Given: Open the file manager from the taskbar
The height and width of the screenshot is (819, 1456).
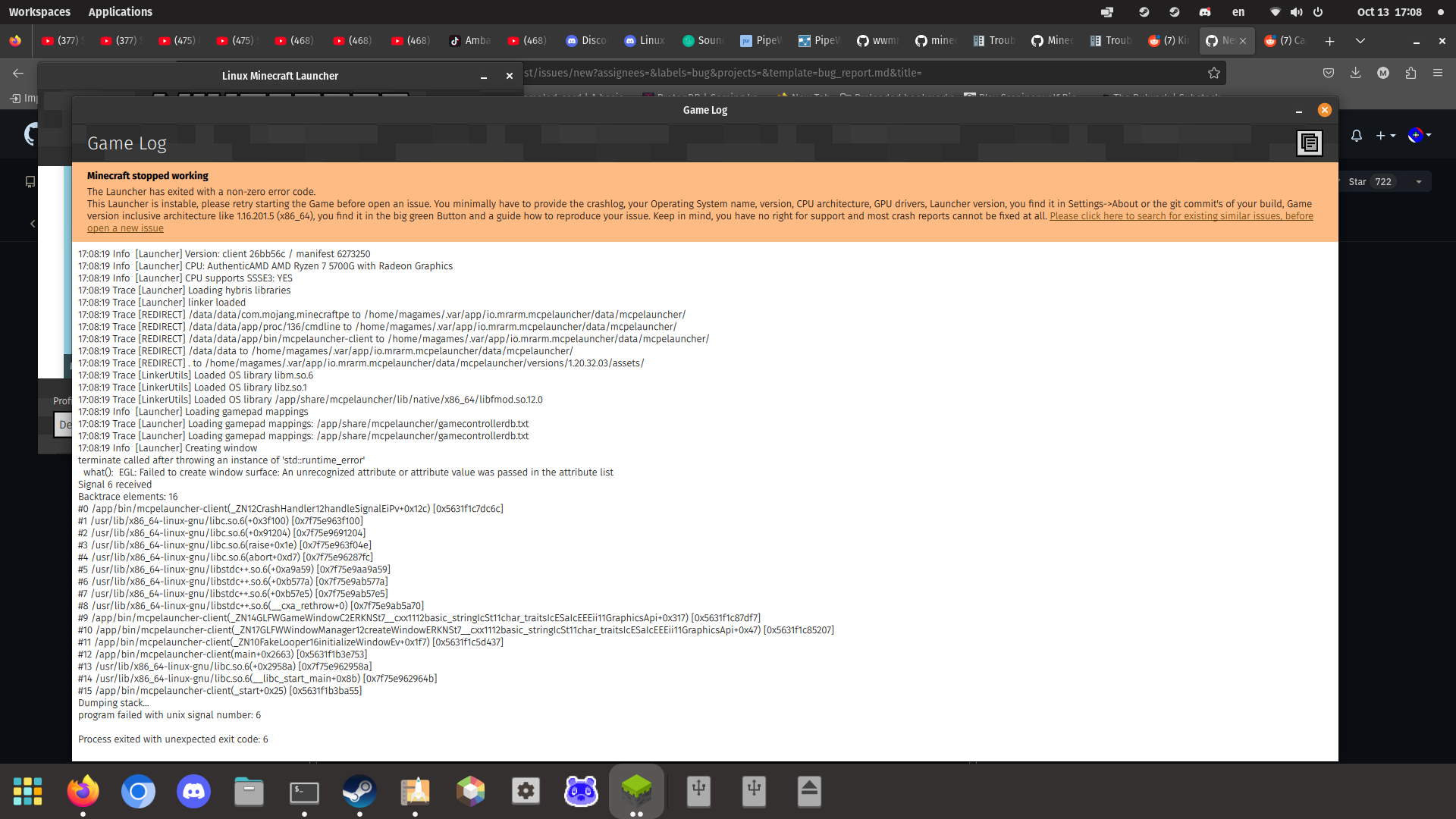Looking at the screenshot, I should [249, 791].
